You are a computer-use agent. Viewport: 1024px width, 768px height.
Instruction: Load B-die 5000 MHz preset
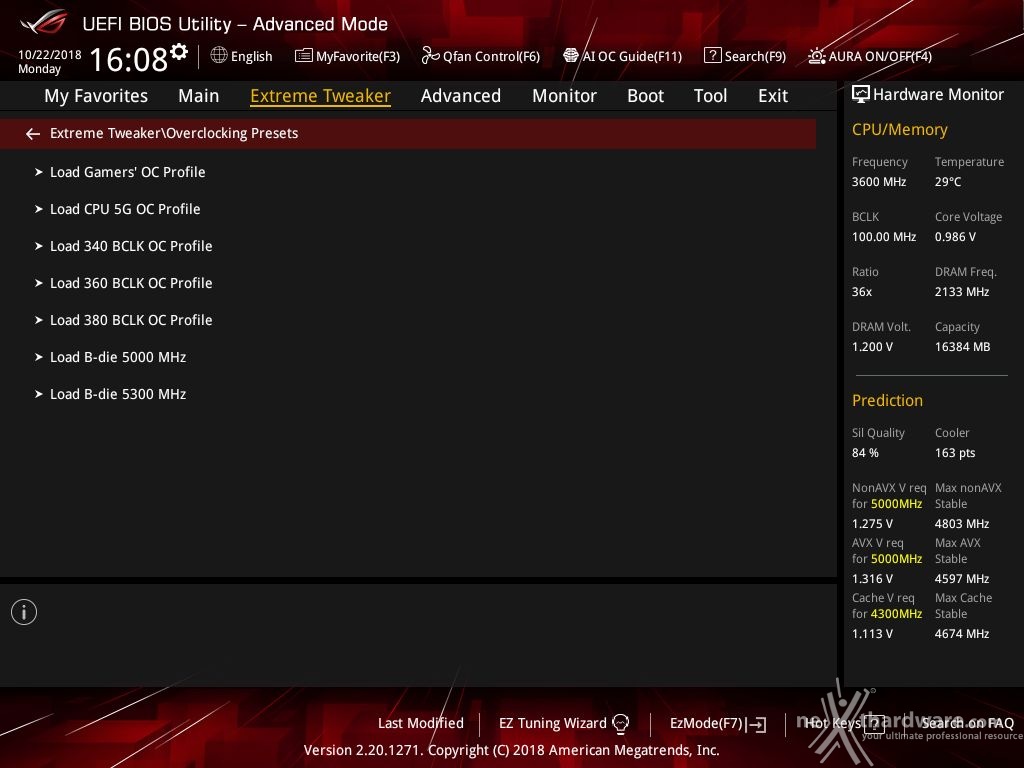118,357
